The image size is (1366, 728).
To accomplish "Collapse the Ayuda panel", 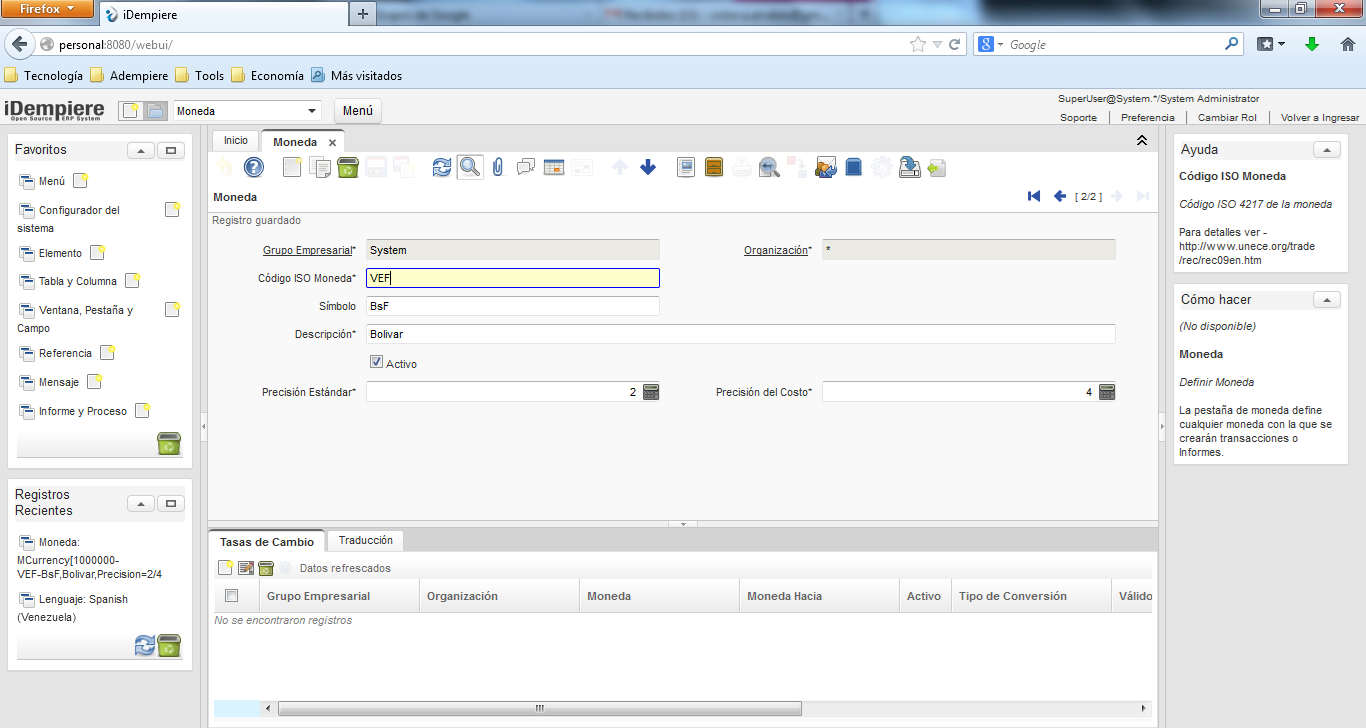I will coord(1327,150).
